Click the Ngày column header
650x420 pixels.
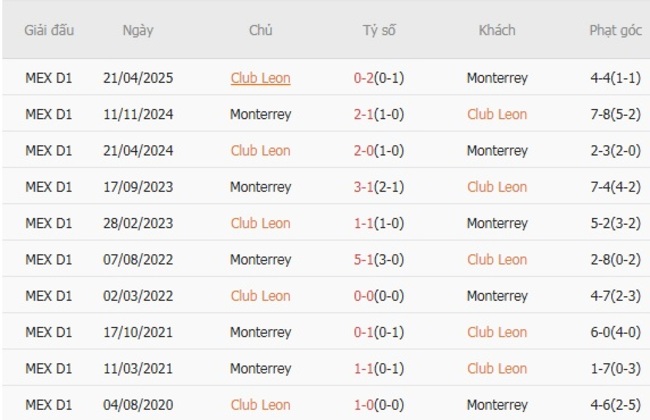coord(138,30)
